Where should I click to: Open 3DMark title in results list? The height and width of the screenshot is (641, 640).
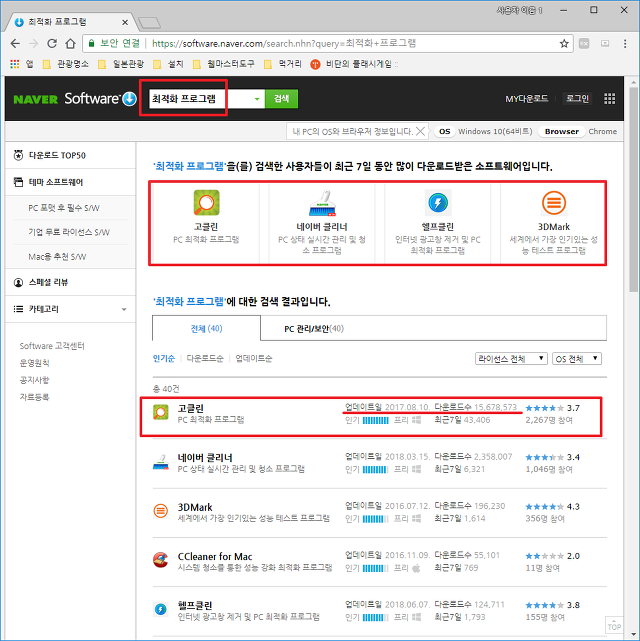click(195, 507)
